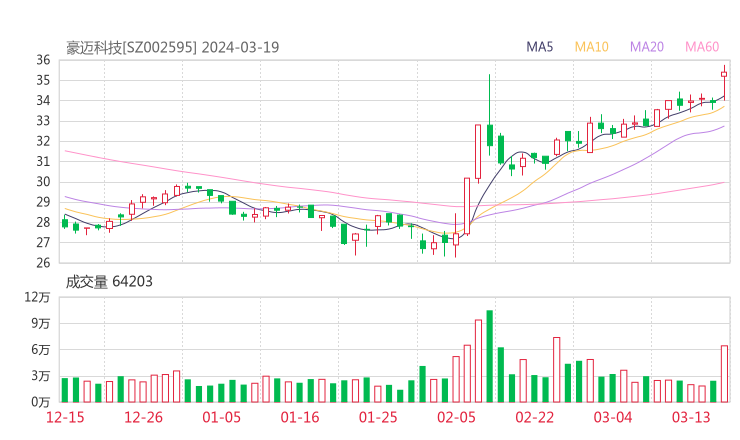740x440 pixels.
Task: Click the 02-05 date axis label
Action: coord(456,417)
